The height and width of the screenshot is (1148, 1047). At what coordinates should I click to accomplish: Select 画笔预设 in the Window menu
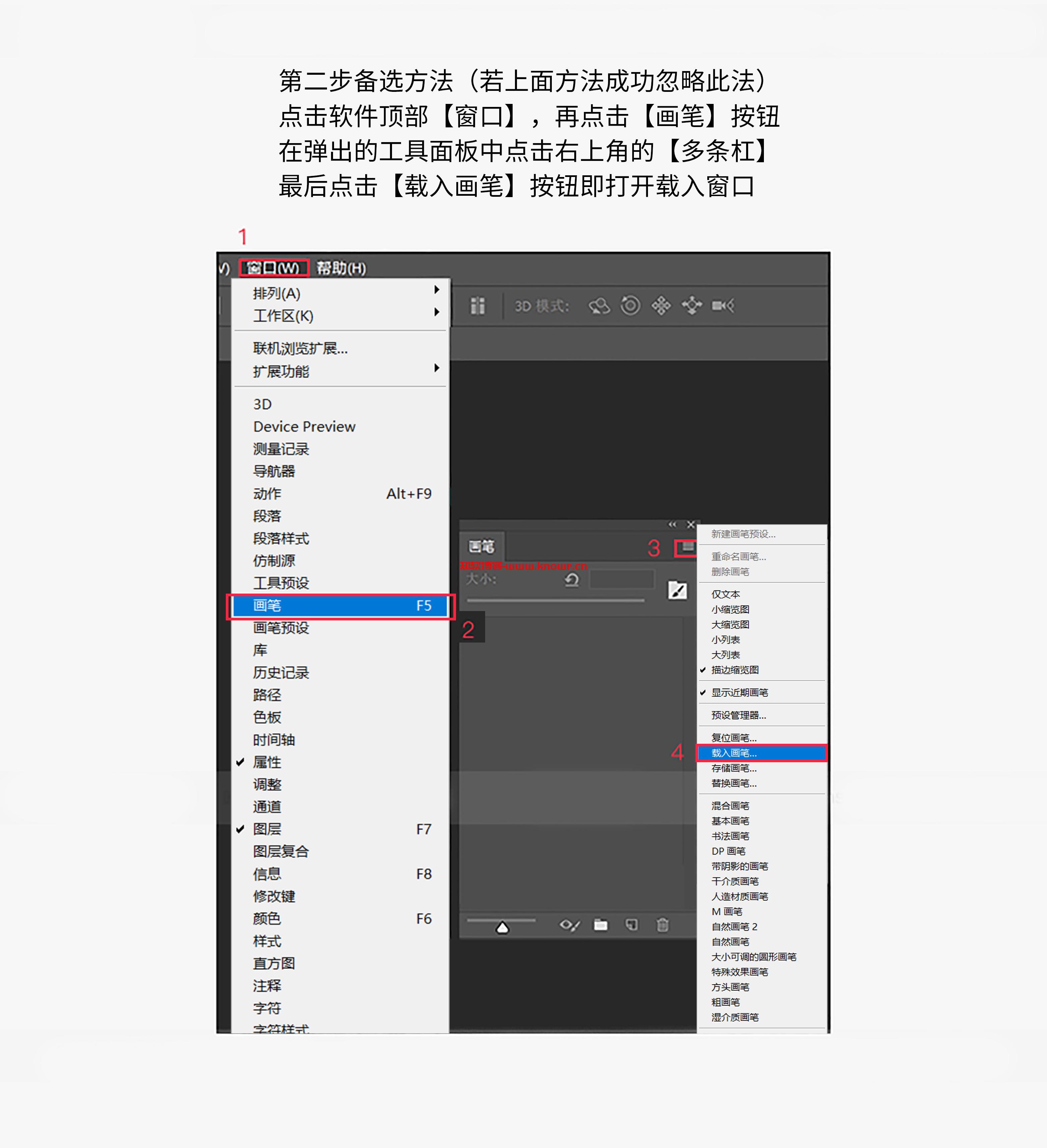coord(340,627)
